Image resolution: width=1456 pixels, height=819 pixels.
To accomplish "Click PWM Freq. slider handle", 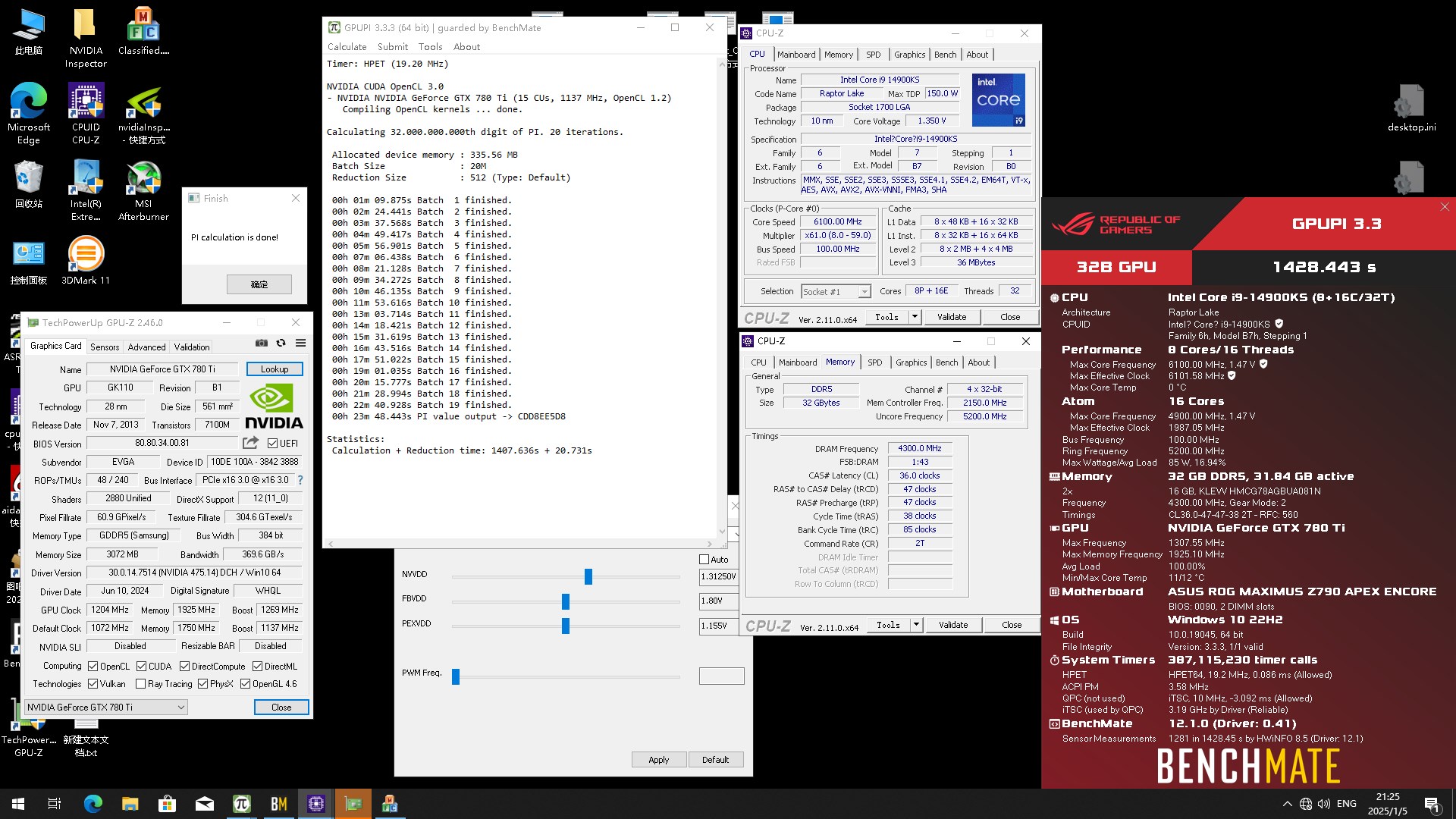I will [x=456, y=676].
